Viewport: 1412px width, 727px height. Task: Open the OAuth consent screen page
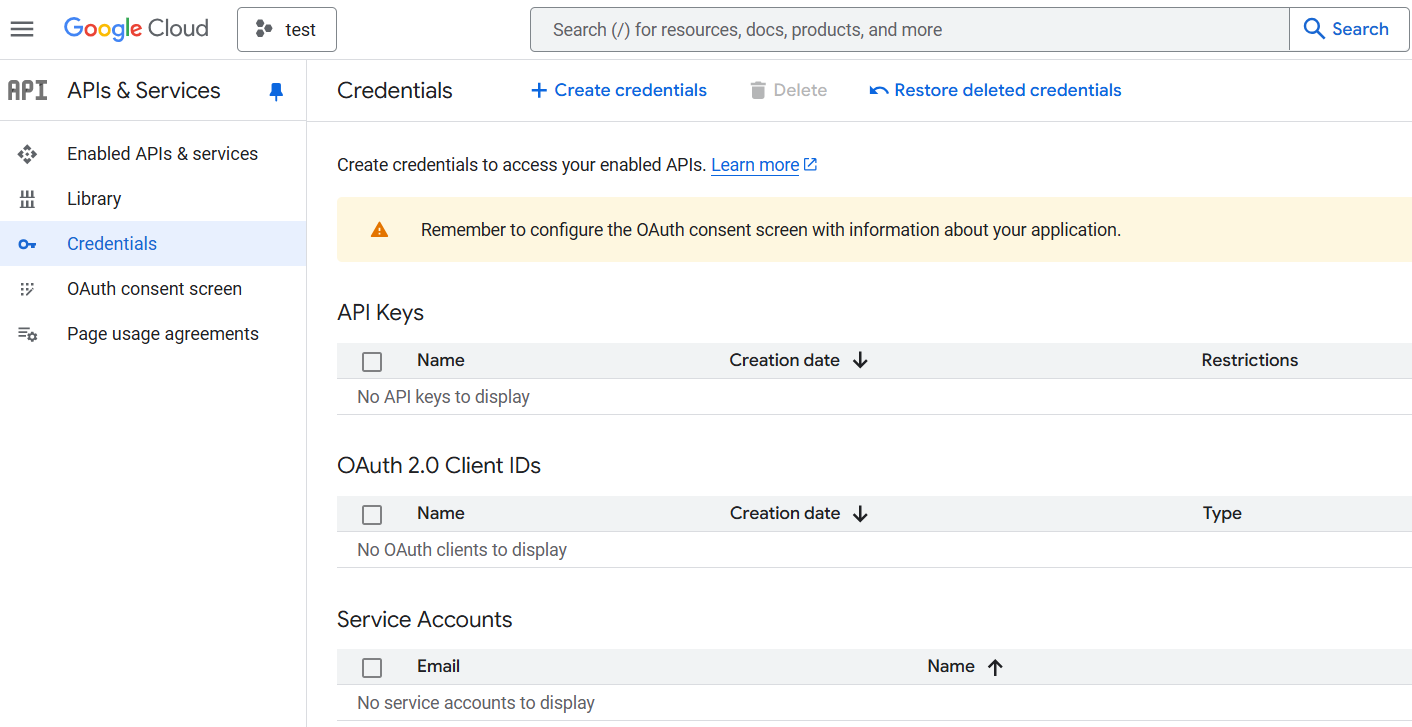coord(154,289)
